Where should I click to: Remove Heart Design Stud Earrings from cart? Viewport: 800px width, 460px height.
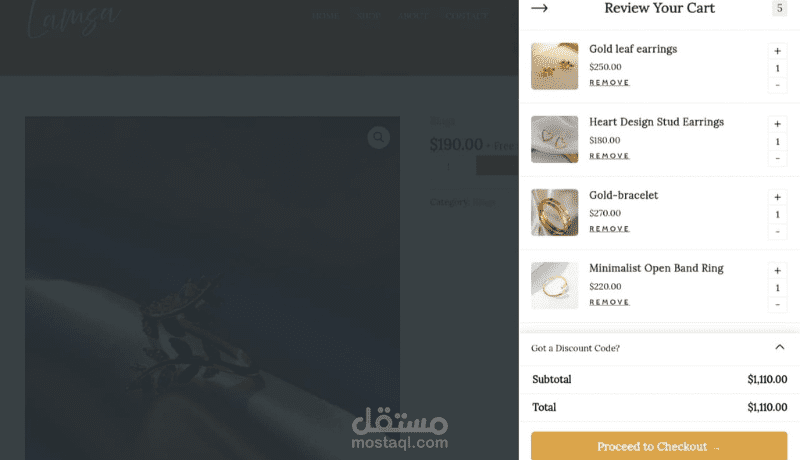pos(609,156)
